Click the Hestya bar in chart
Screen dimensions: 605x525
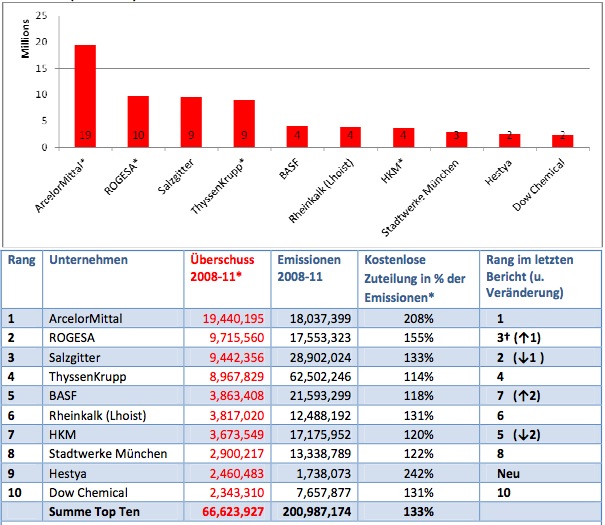[509, 140]
